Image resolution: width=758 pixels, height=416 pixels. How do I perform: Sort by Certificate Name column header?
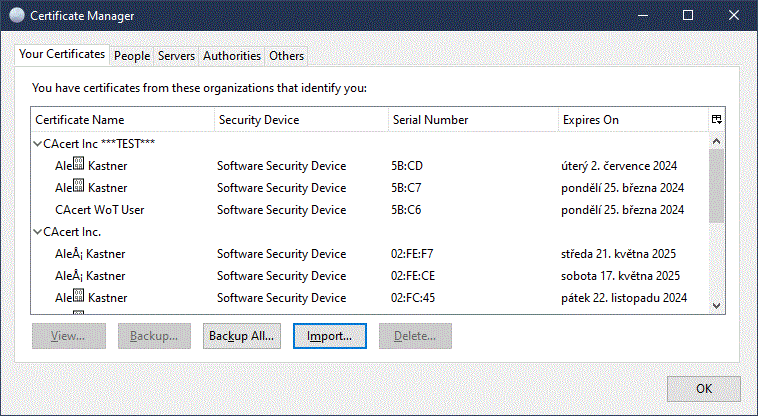point(122,120)
